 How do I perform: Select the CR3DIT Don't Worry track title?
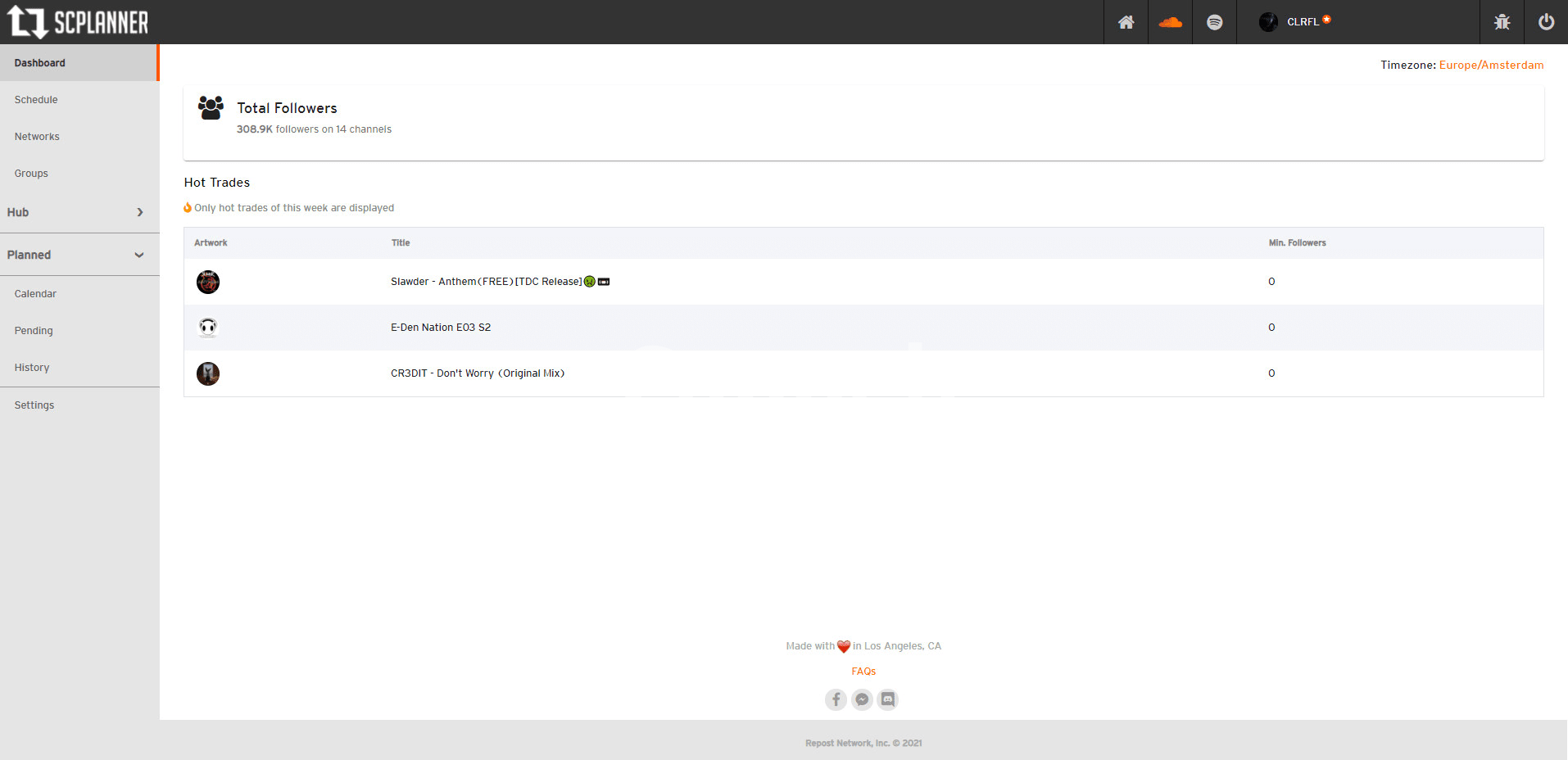(478, 373)
